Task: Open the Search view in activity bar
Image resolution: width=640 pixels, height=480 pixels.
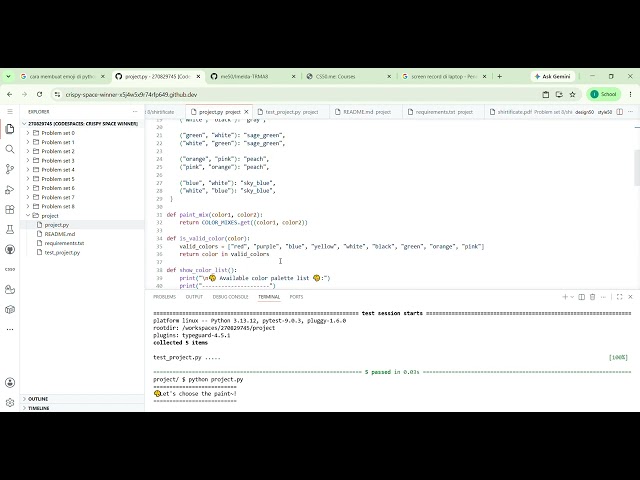Action: tap(10, 149)
